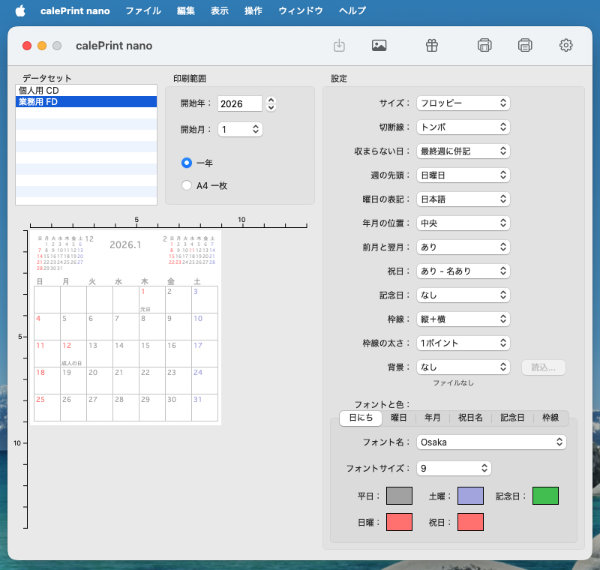
Task: Click the gift box toolbar icon
Action: click(431, 45)
